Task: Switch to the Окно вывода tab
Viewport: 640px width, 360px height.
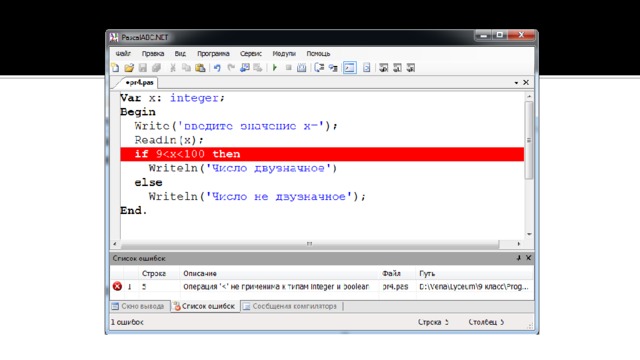Action: click(x=140, y=306)
